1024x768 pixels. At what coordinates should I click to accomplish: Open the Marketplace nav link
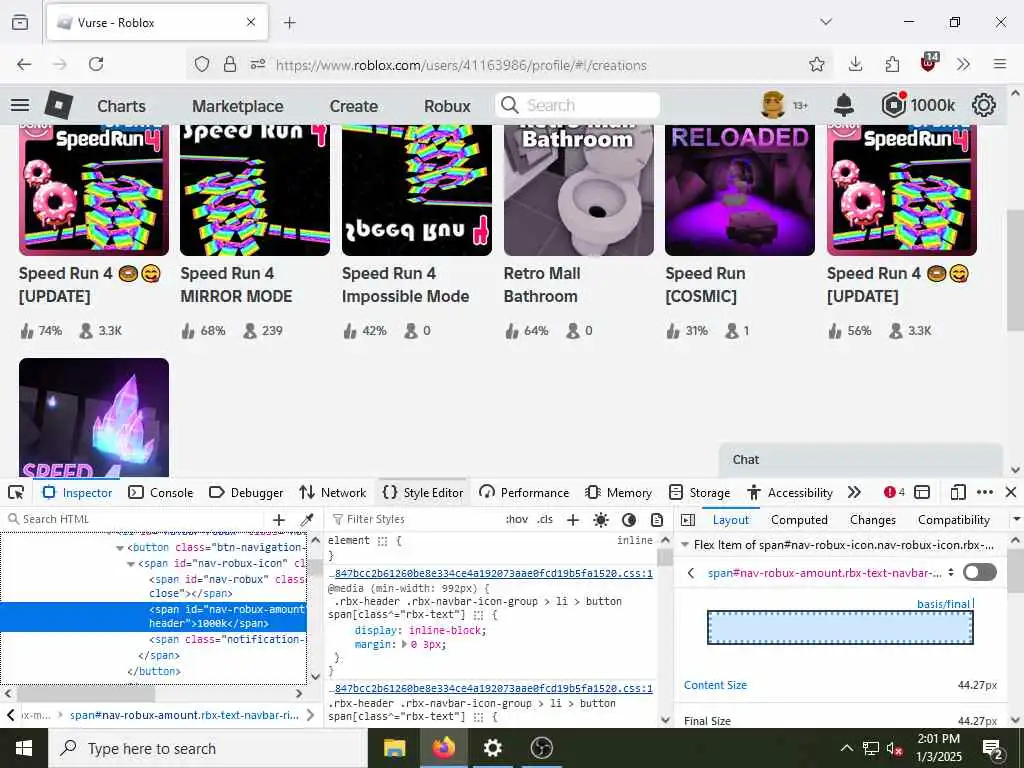pyautogui.click(x=238, y=106)
